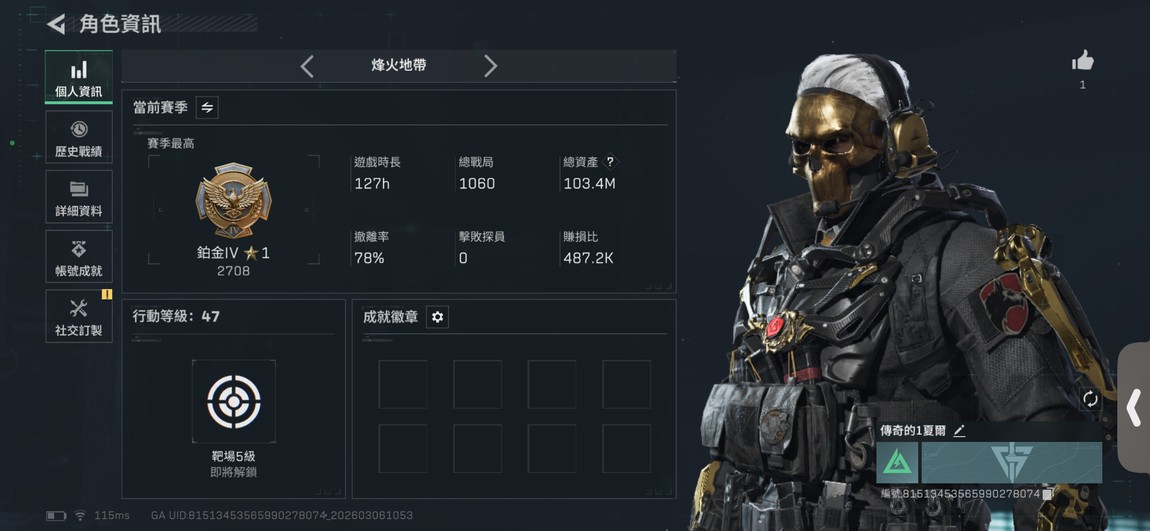
Task: Open 帳號成就 achievements section
Action: (78, 256)
